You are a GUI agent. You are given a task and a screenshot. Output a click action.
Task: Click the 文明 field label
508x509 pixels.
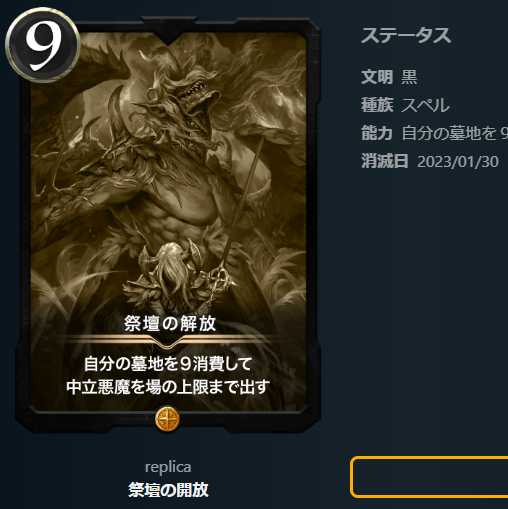[x=377, y=77]
